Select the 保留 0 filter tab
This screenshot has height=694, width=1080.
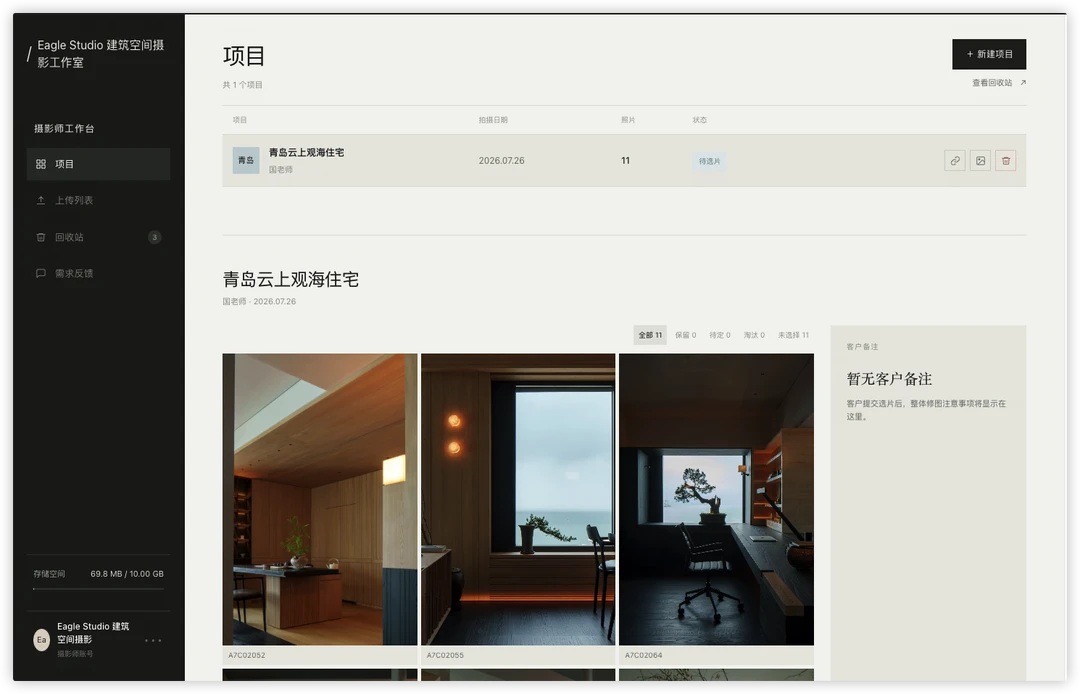coord(685,335)
